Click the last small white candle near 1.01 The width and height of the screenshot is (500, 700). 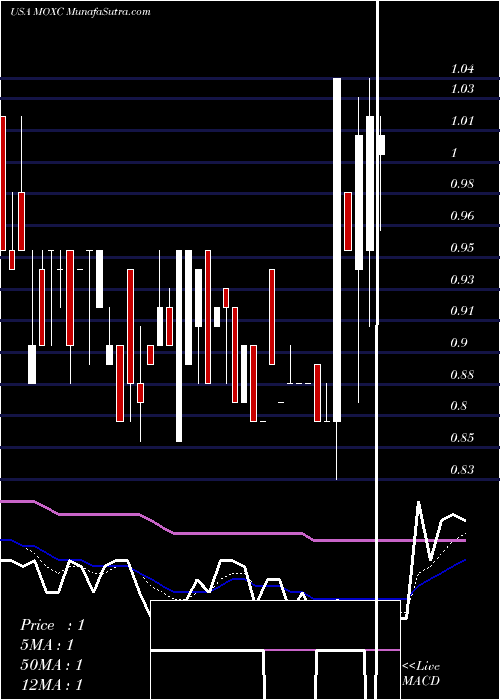point(382,145)
